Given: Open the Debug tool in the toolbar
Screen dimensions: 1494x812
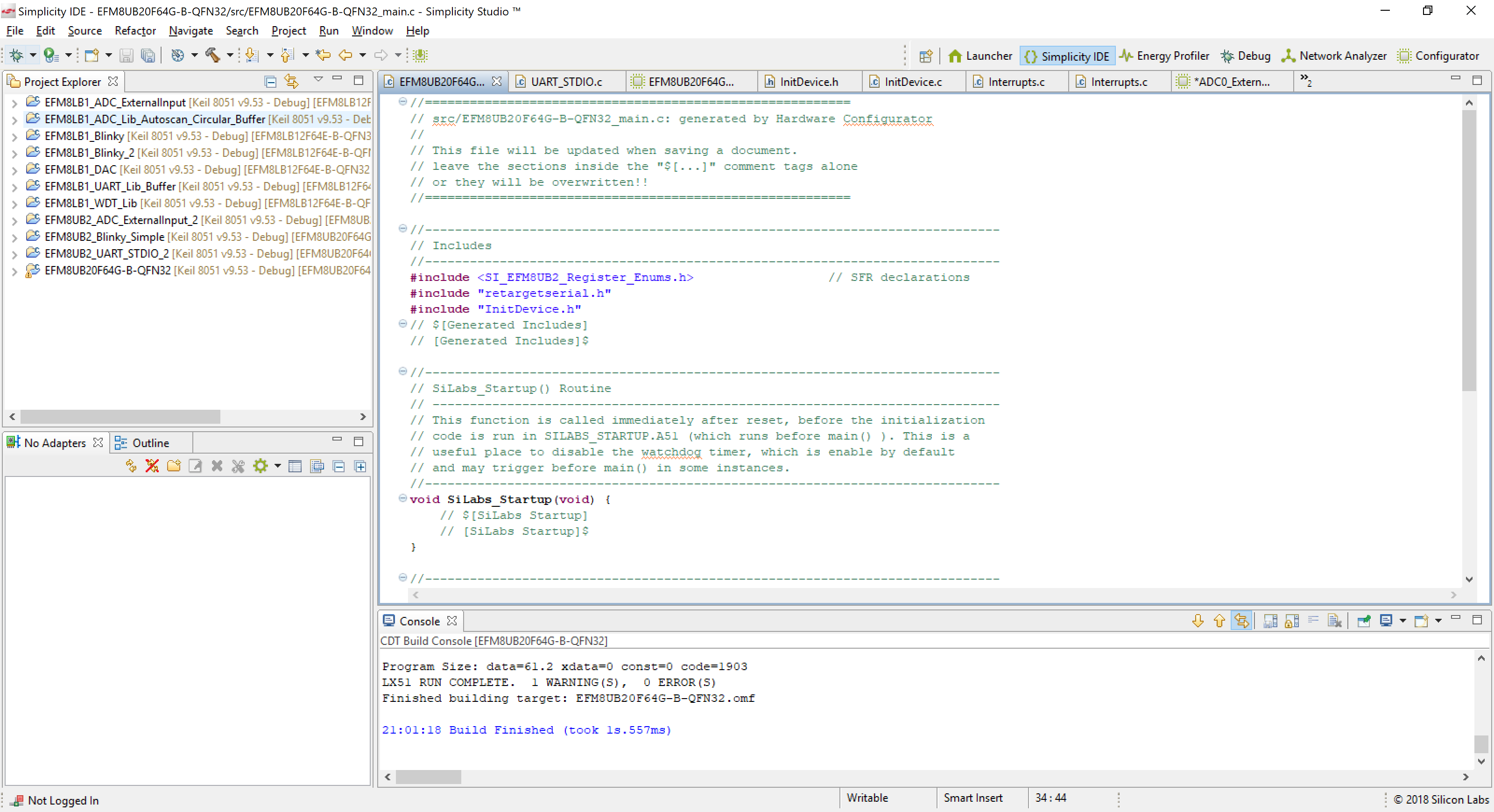Looking at the screenshot, I should (x=1245, y=56).
